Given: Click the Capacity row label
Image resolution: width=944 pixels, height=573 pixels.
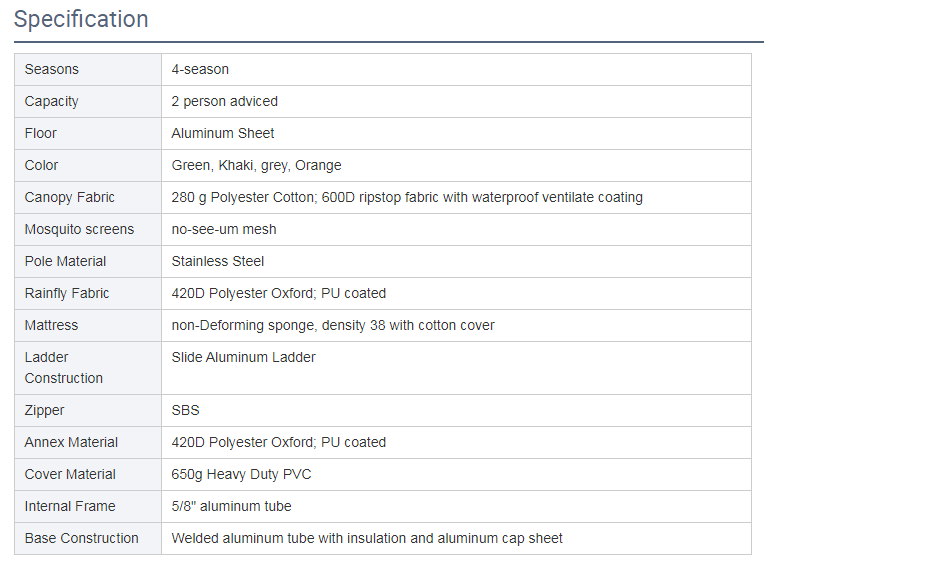Looking at the screenshot, I should click(52, 101).
